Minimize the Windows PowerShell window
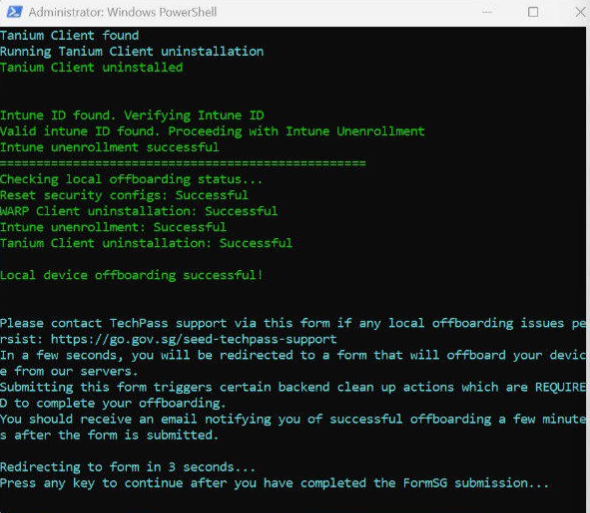 (x=487, y=12)
